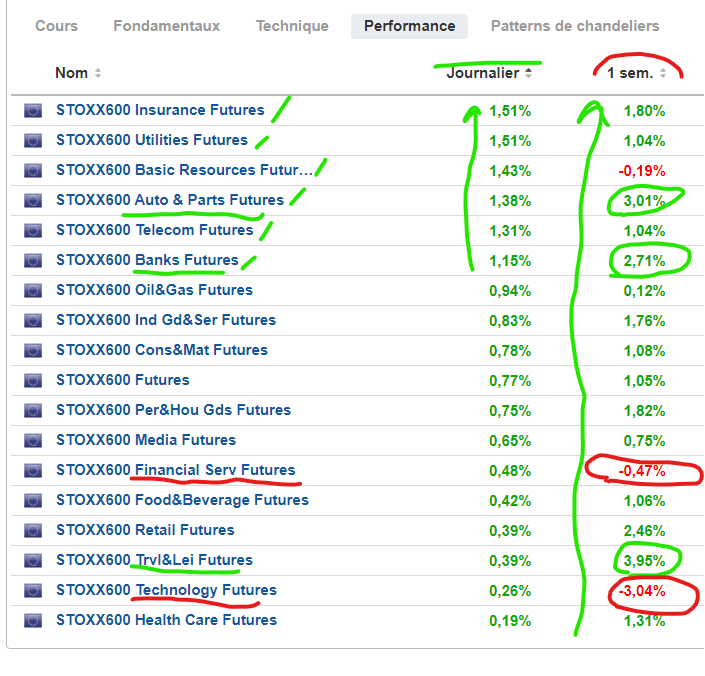Select the 3,95% weekly value for Trvl&Lei

(644, 561)
